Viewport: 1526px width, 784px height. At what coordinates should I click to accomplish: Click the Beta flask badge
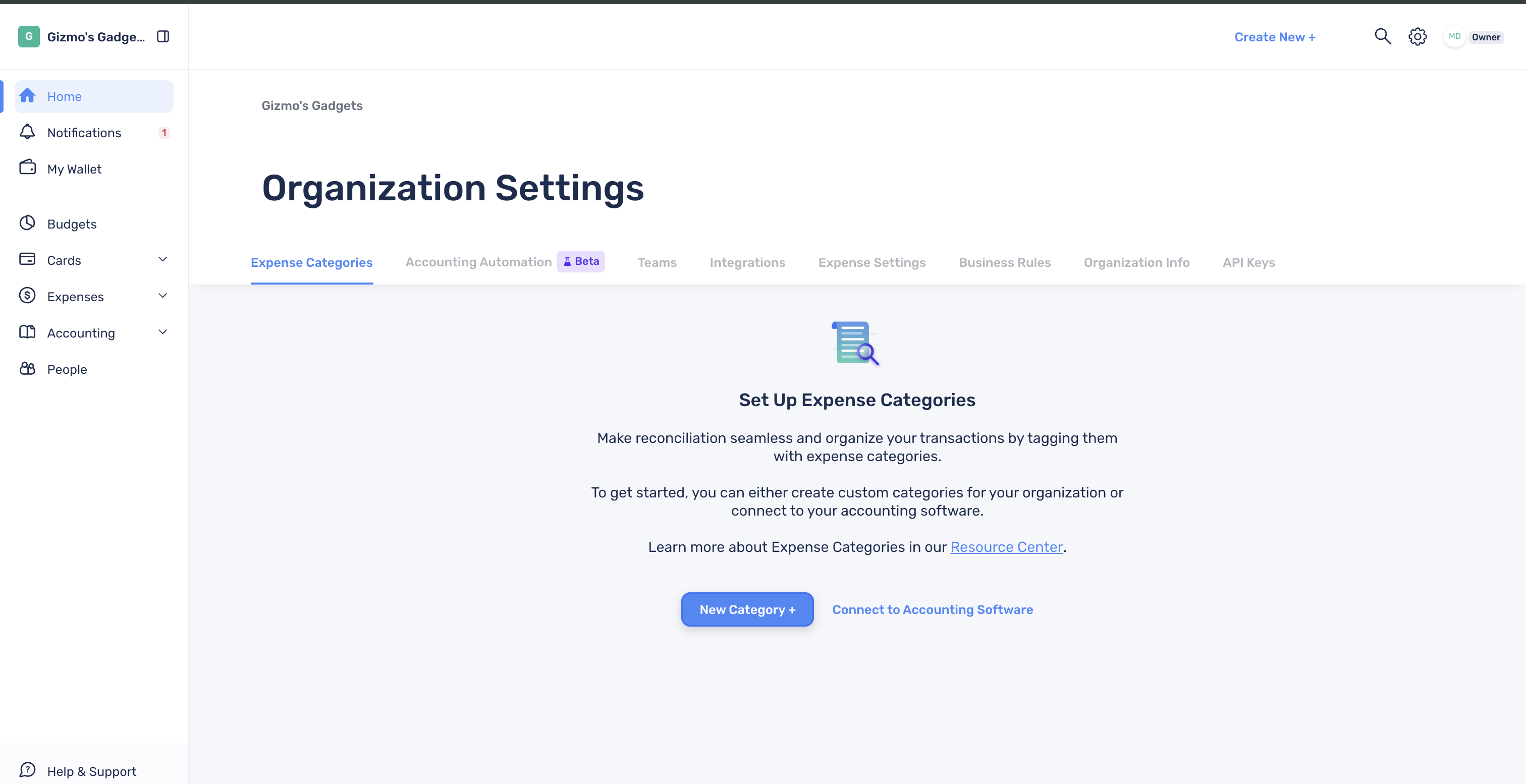pyautogui.click(x=580, y=262)
